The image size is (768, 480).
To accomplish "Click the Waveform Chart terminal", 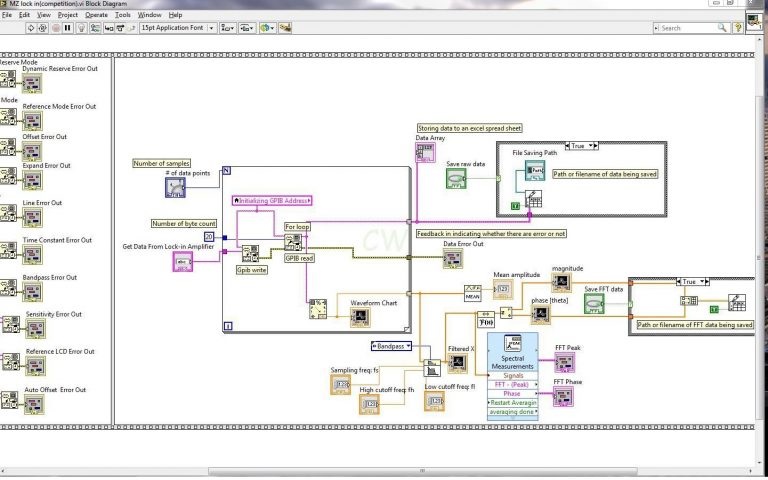I will coord(360,317).
